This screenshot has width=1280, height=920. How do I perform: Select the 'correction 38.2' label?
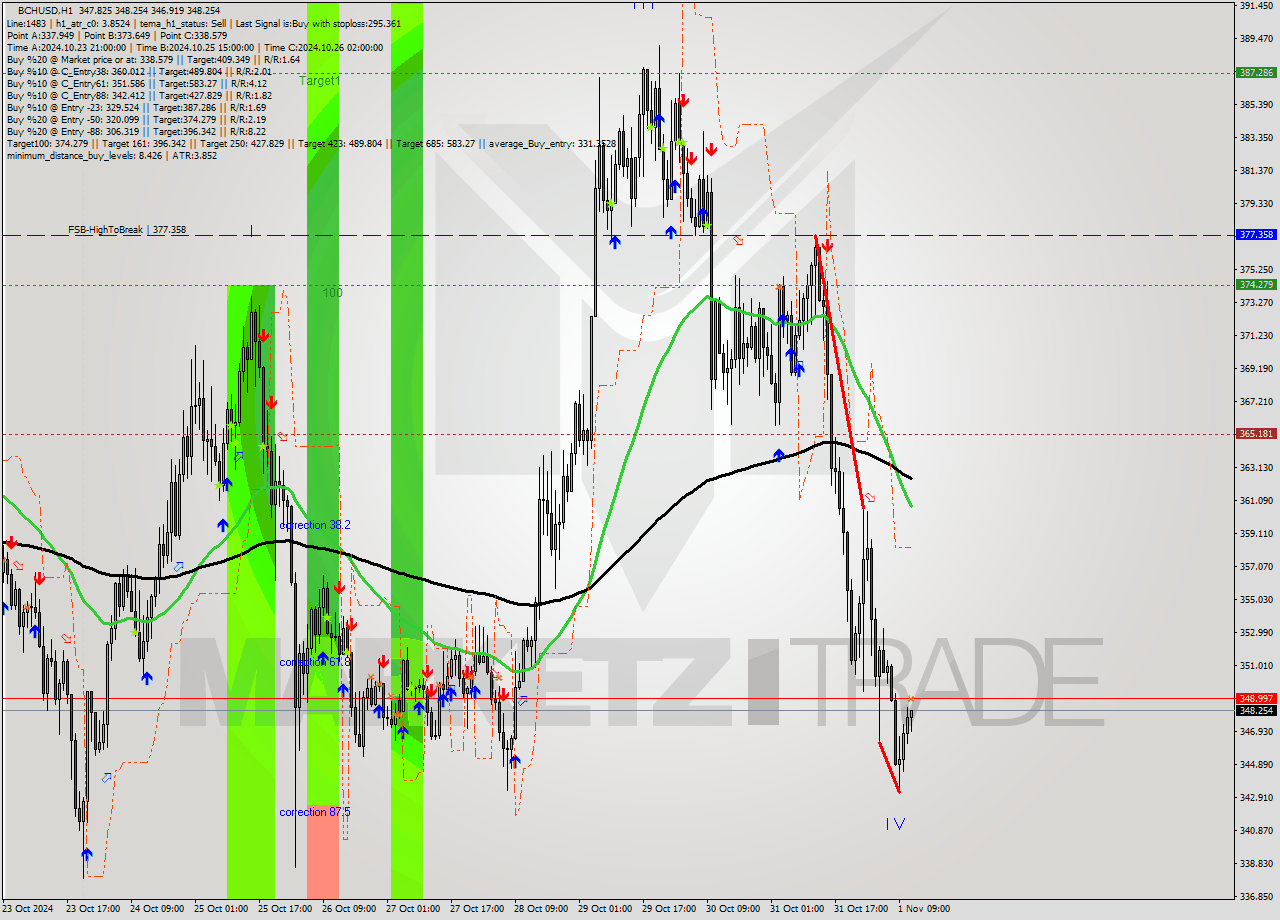click(315, 525)
